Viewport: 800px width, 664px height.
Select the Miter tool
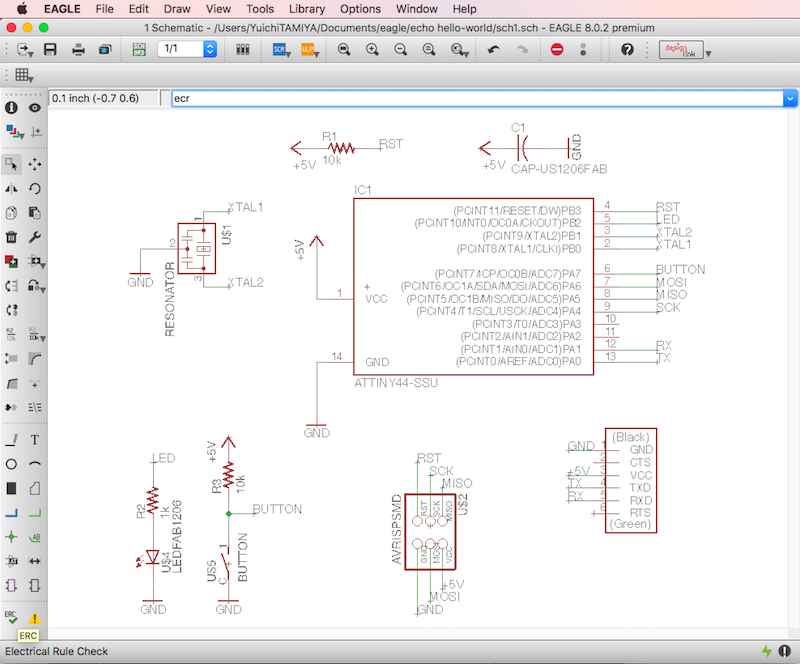[35, 359]
